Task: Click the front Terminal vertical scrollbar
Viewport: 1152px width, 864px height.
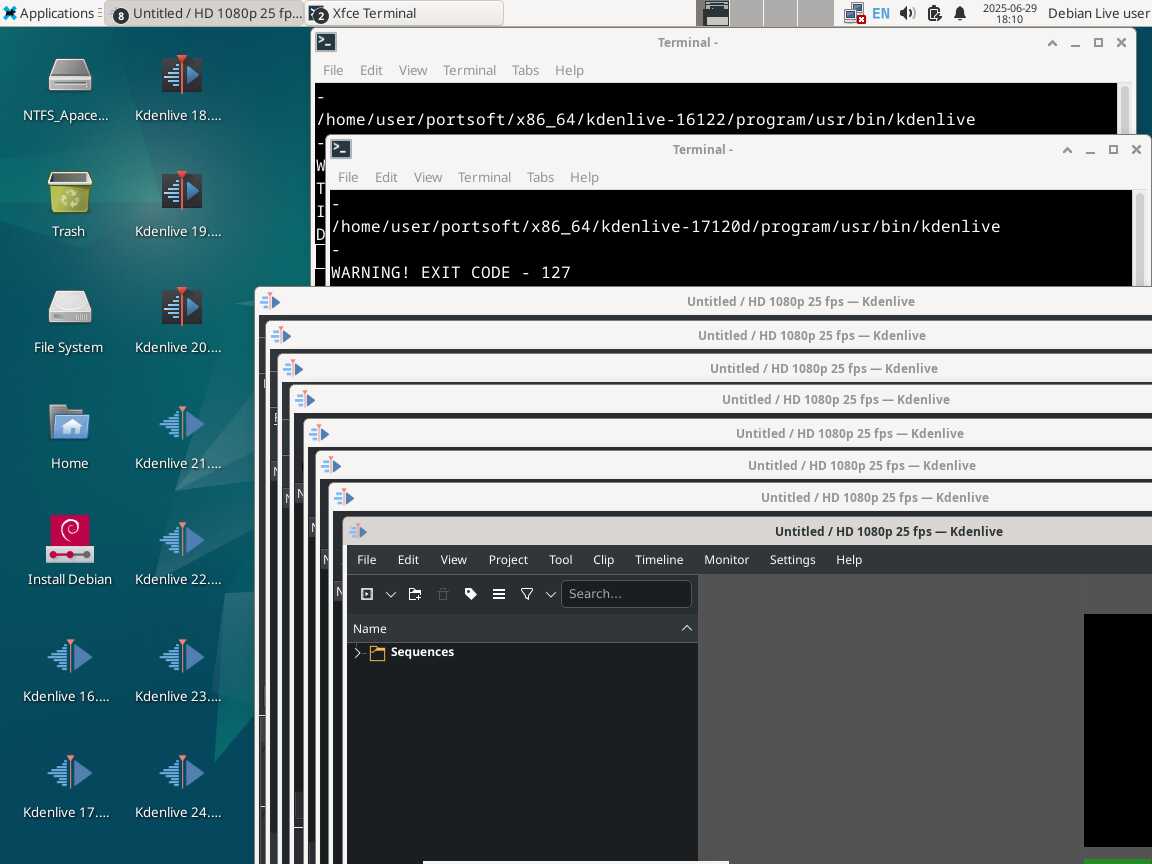Action: coord(1140,237)
